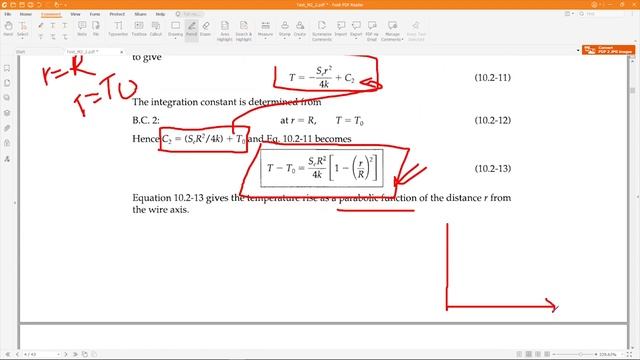Expand the Measure dropdown arrow
This screenshot has height=360, width=640.
coord(265,38)
